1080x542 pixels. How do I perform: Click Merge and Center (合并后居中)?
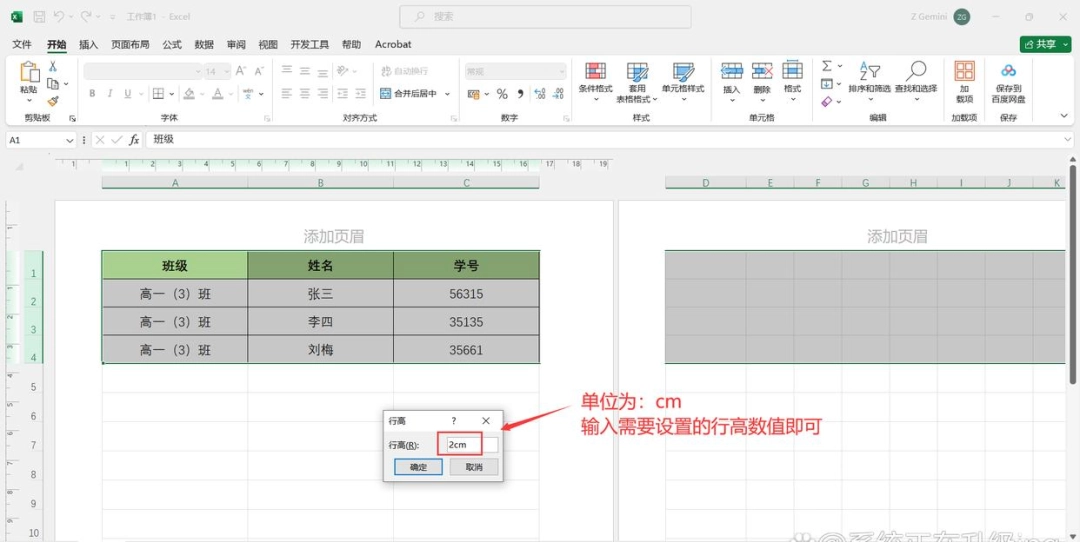[409, 94]
